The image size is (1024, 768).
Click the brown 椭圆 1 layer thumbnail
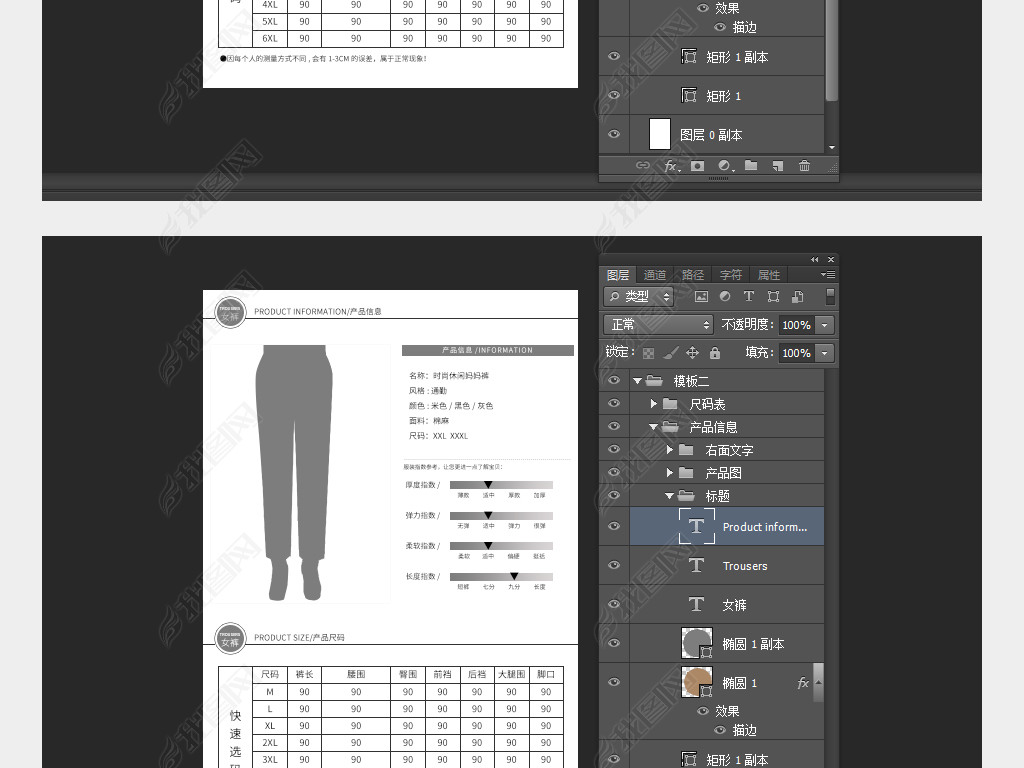(x=696, y=682)
